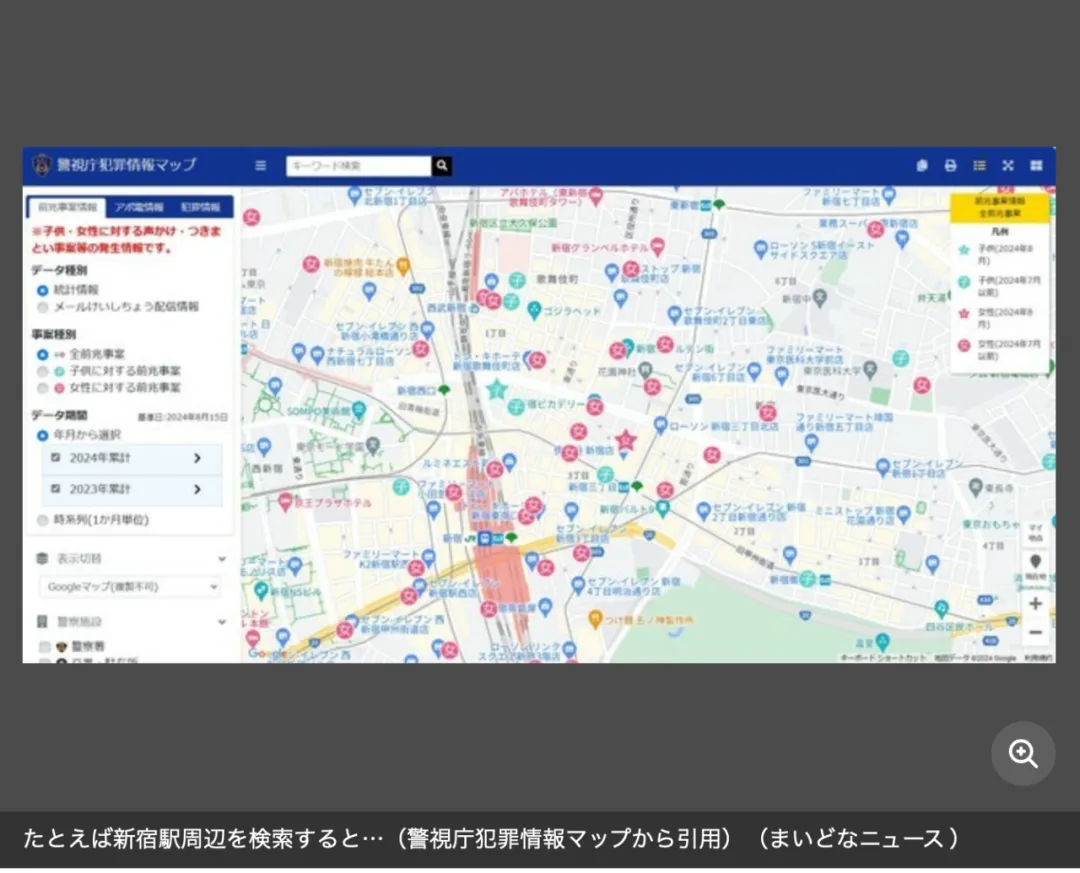Screen dimensions: 1080x873
Task: Select メールけいしちょう配信情報 radio option
Action: 43,307
